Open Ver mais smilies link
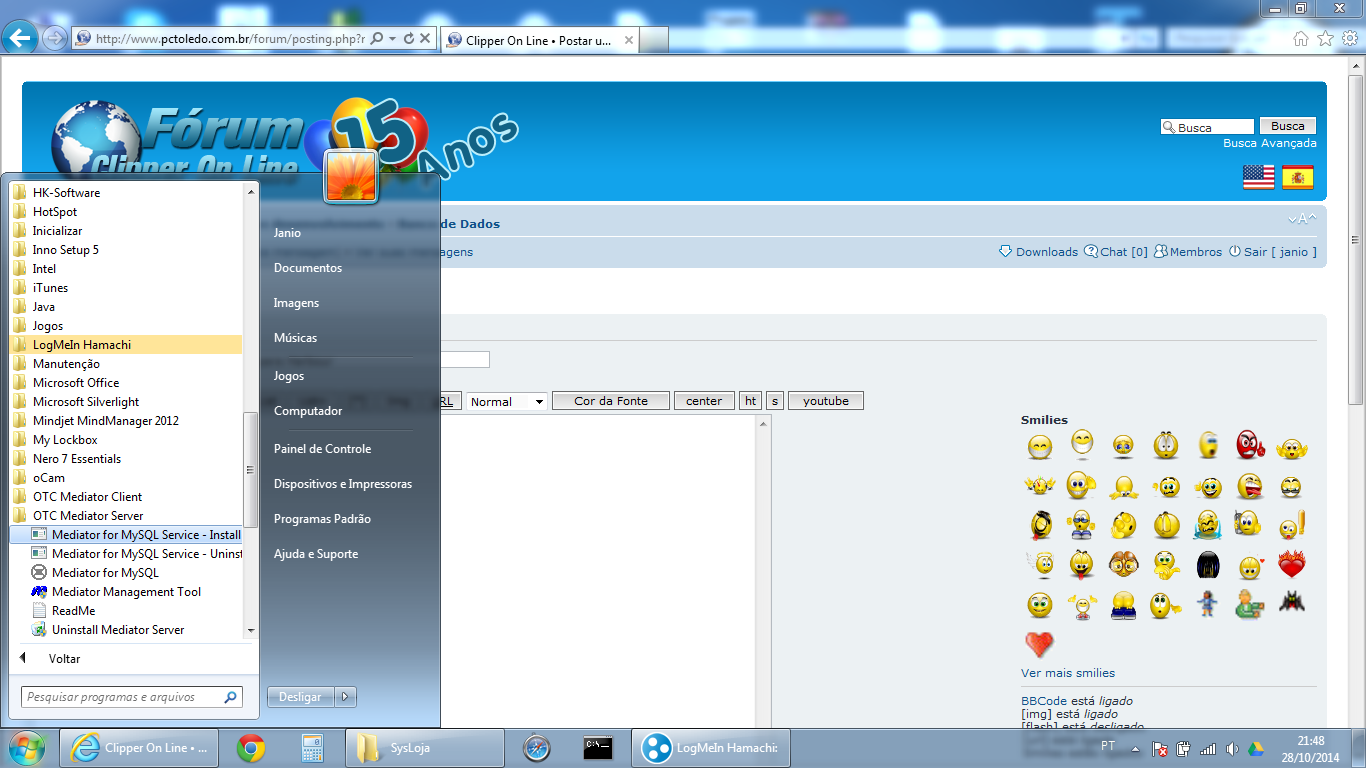Viewport: 1366px width, 768px height. pos(1068,673)
